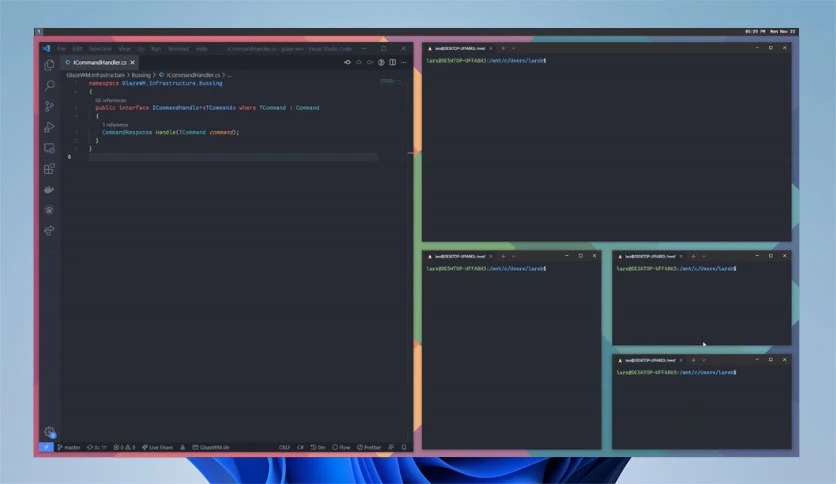The height and width of the screenshot is (484, 836).
Task: Click the master branch status item
Action: 69,447
